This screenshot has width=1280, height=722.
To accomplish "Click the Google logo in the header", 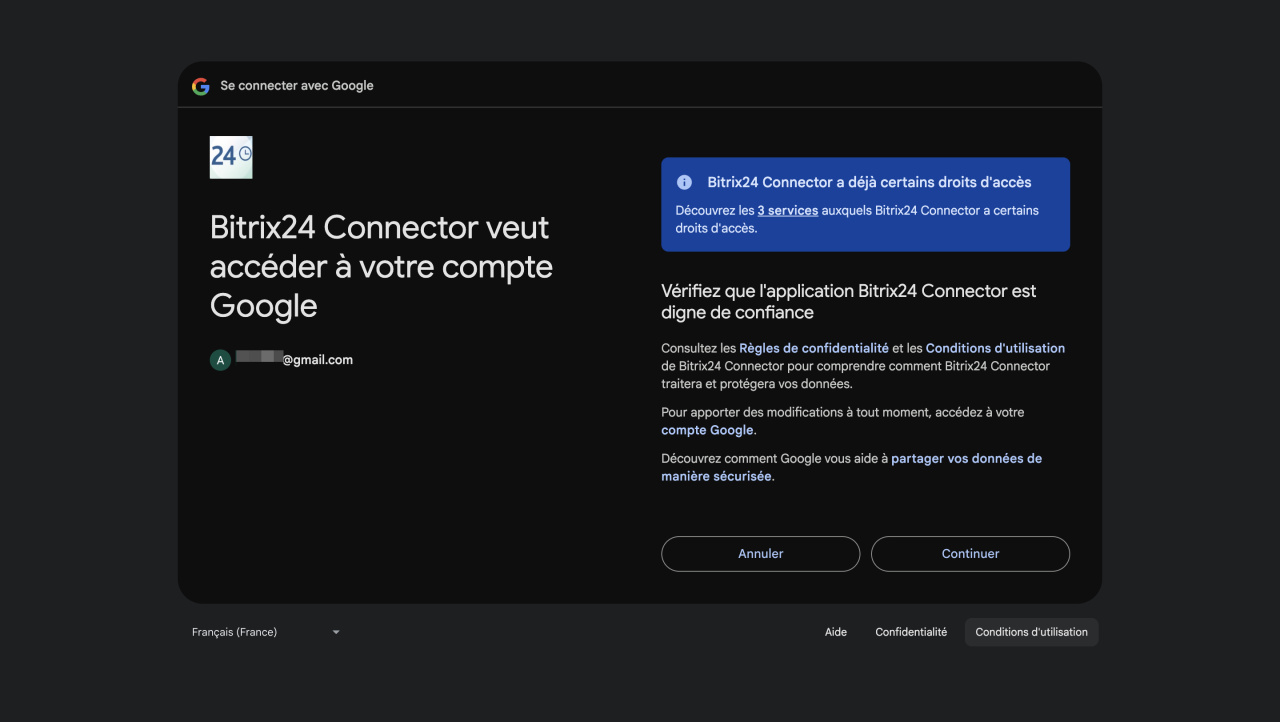I will click(201, 86).
